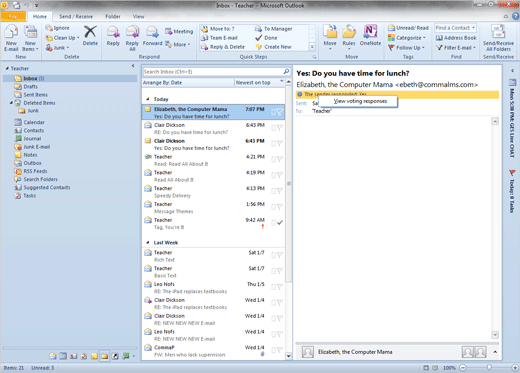
Task: Forward the selected message
Action: [x=152, y=36]
